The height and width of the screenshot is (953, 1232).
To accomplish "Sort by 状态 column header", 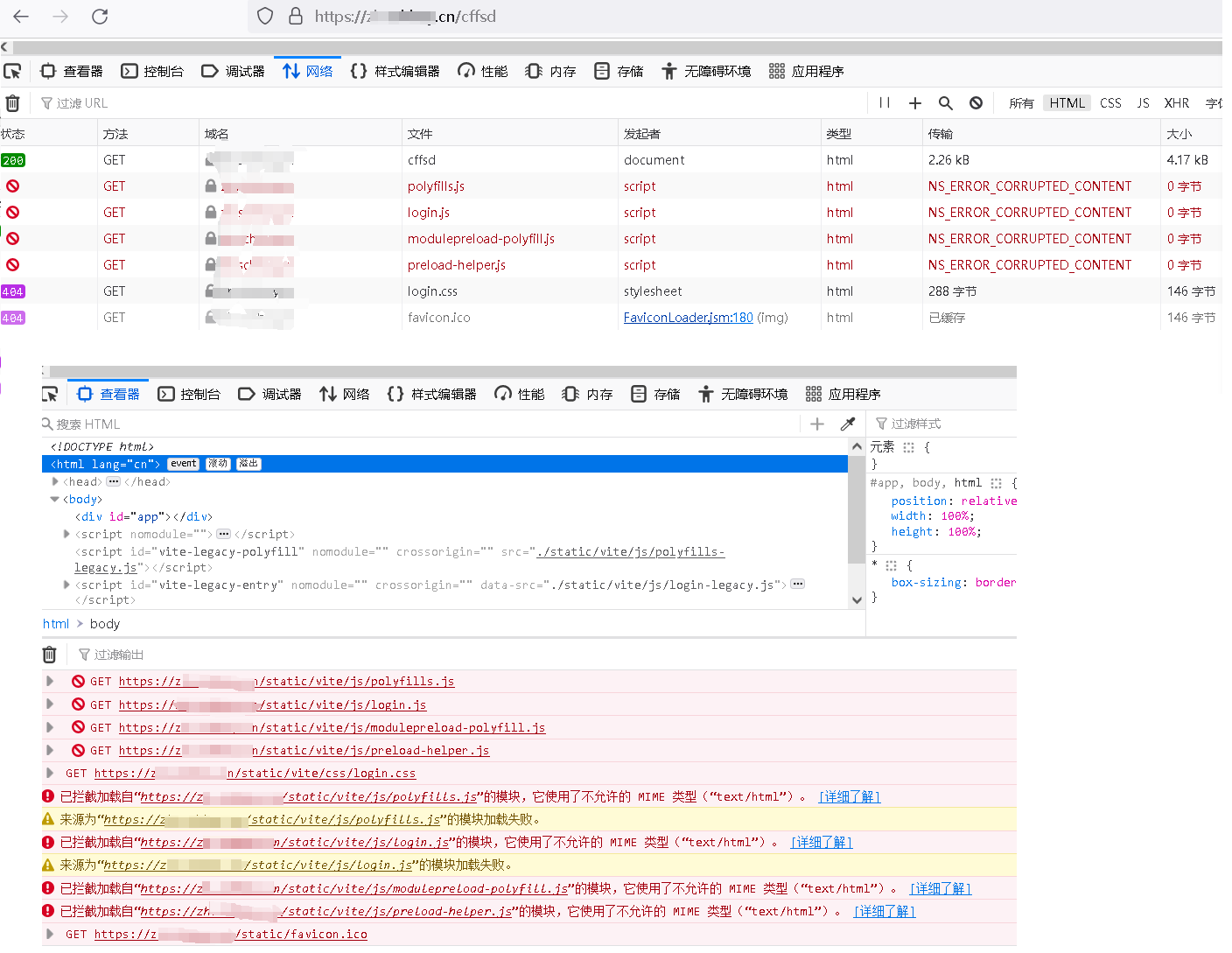I will (x=48, y=134).
